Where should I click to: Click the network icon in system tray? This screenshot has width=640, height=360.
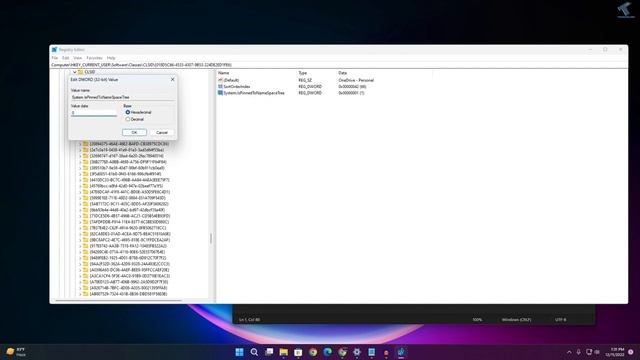pos(589,352)
